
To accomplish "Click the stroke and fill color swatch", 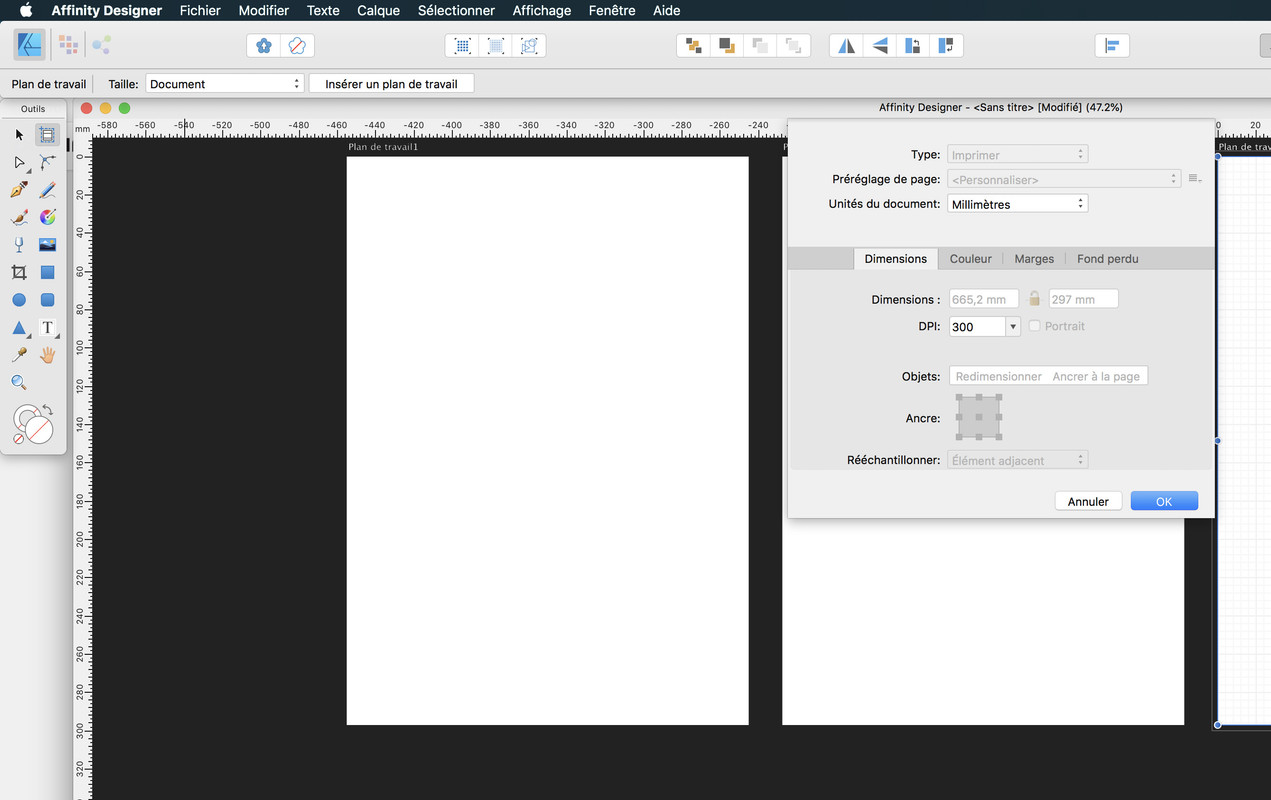I will pyautogui.click(x=33, y=423).
